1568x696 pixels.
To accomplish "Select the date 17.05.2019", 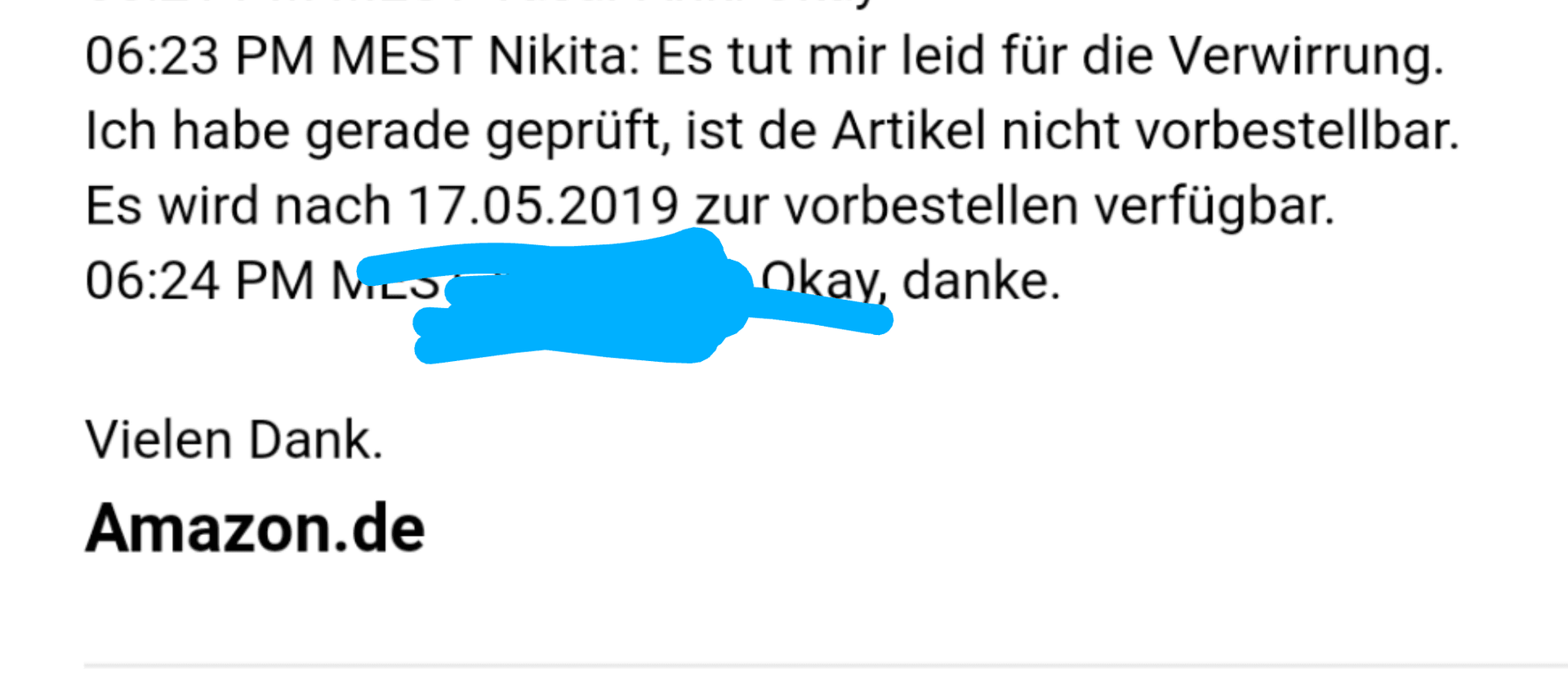I will [x=542, y=205].
